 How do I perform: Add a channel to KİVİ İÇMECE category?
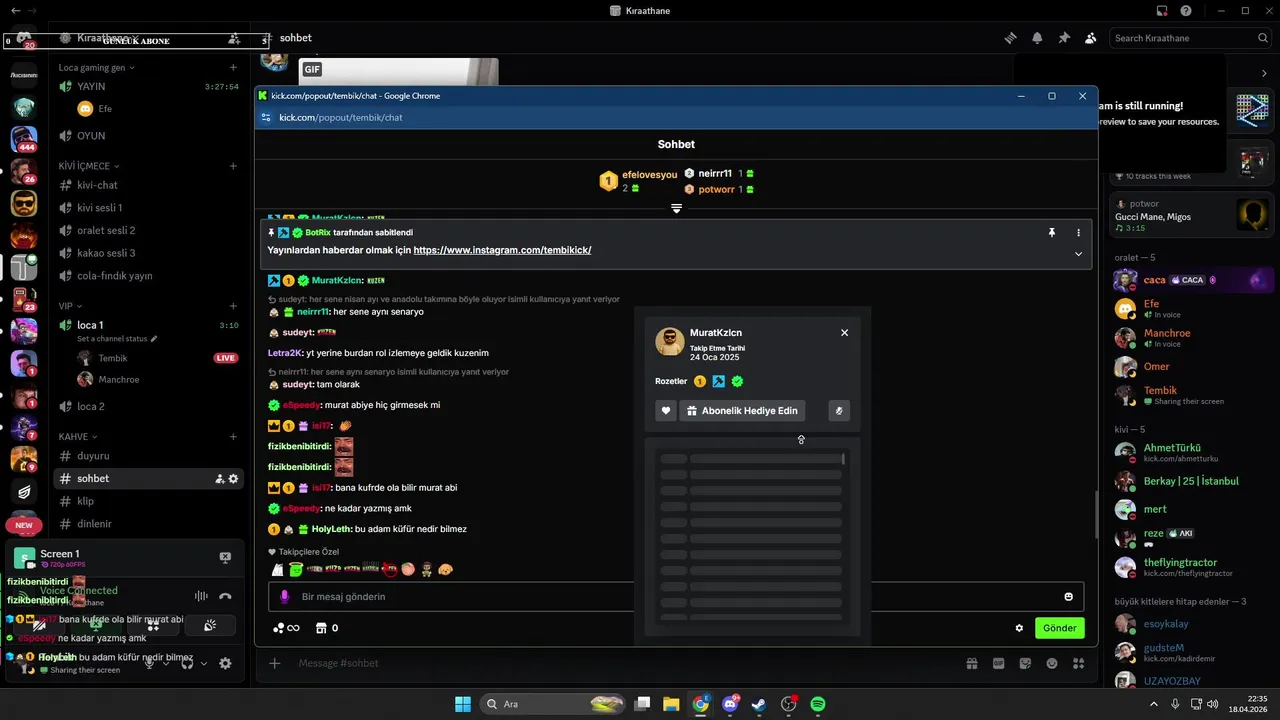pos(233,166)
